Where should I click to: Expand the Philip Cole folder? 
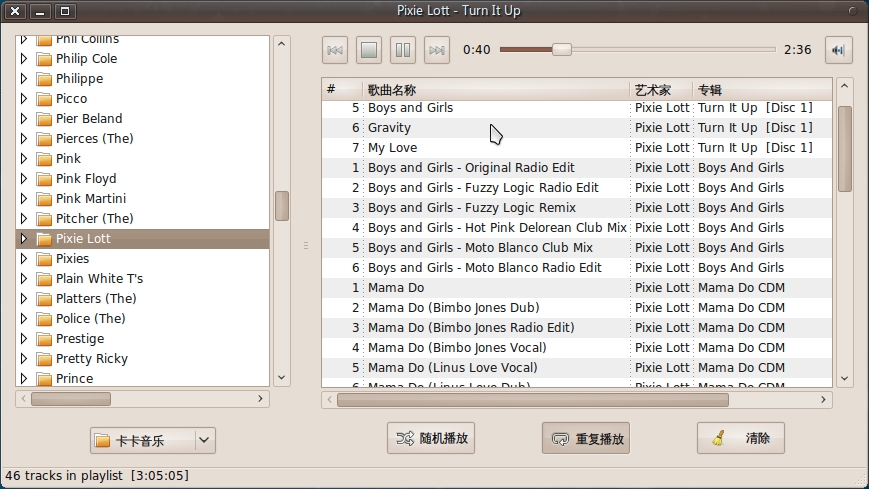[x=24, y=58]
